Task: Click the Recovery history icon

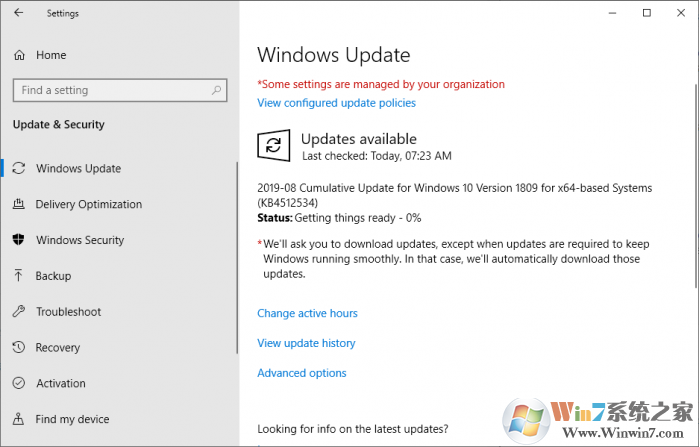Action: click(19, 348)
